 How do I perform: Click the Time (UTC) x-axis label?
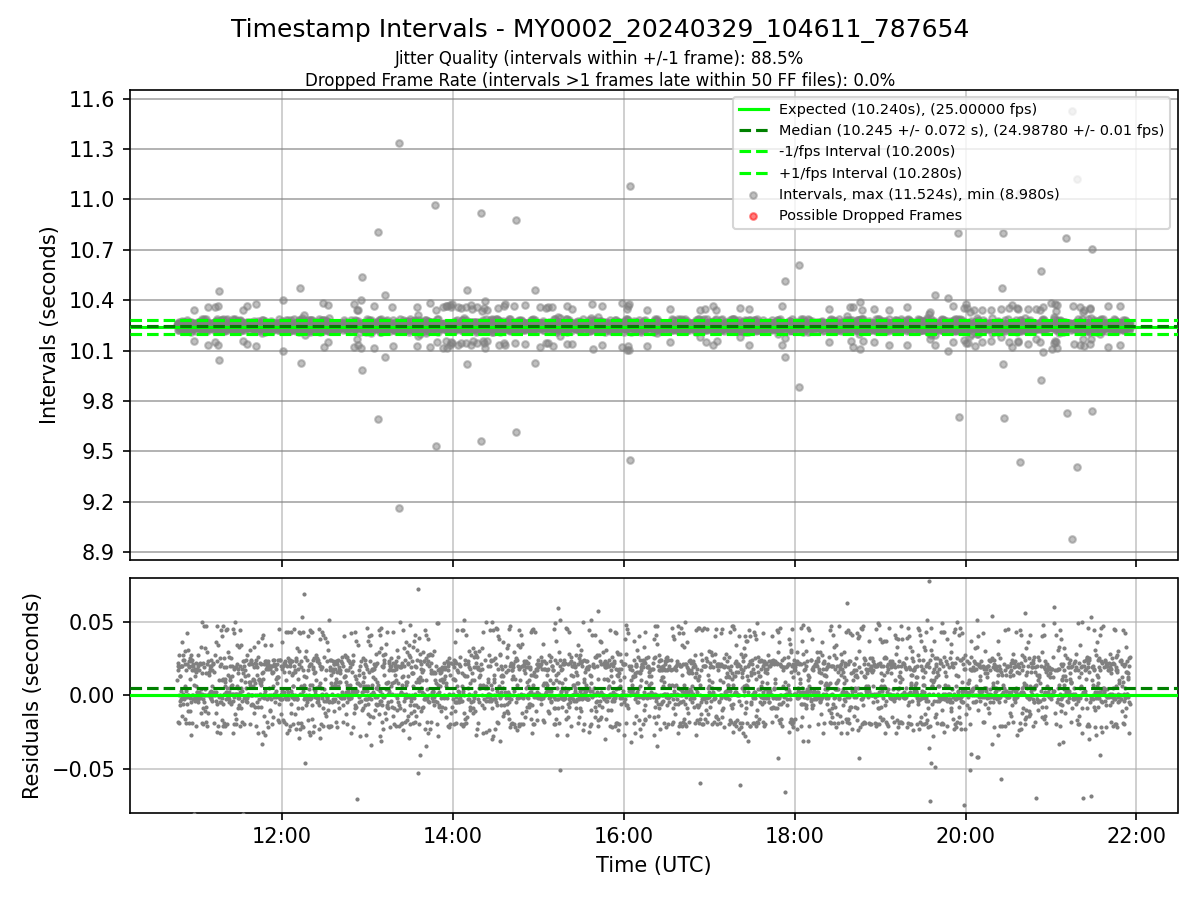click(653, 865)
